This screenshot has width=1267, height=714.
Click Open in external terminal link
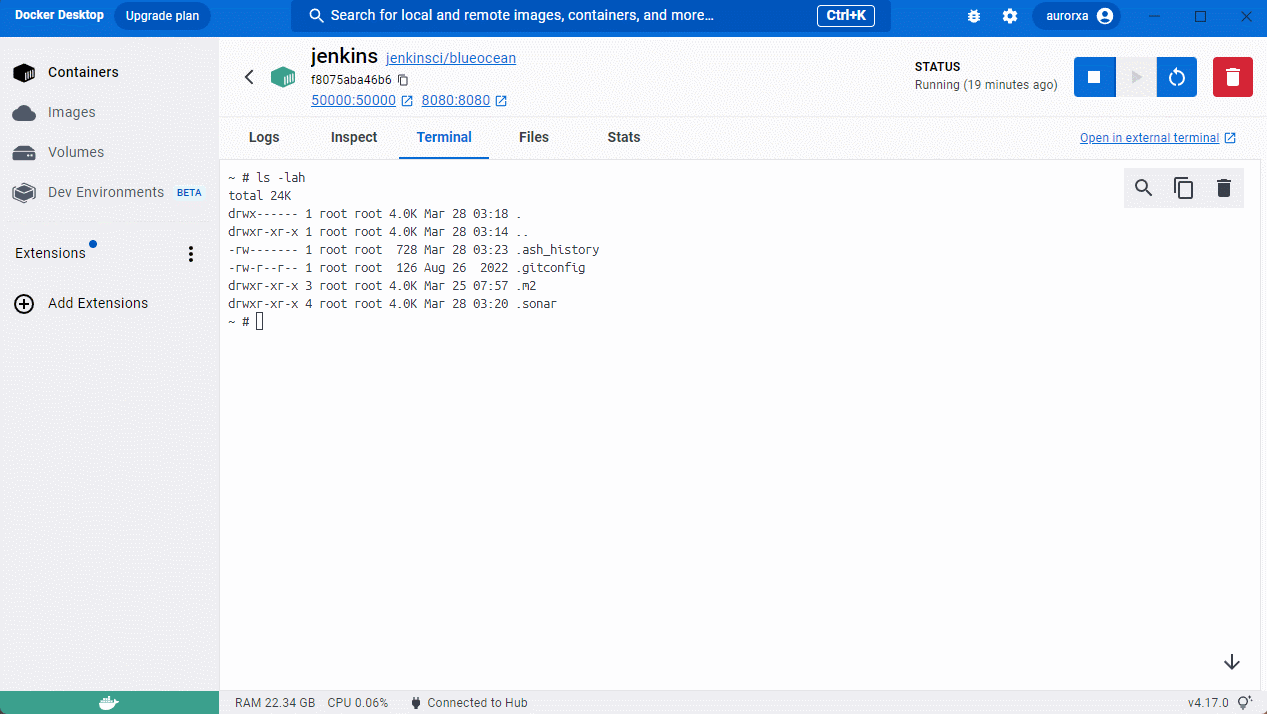click(x=1158, y=138)
